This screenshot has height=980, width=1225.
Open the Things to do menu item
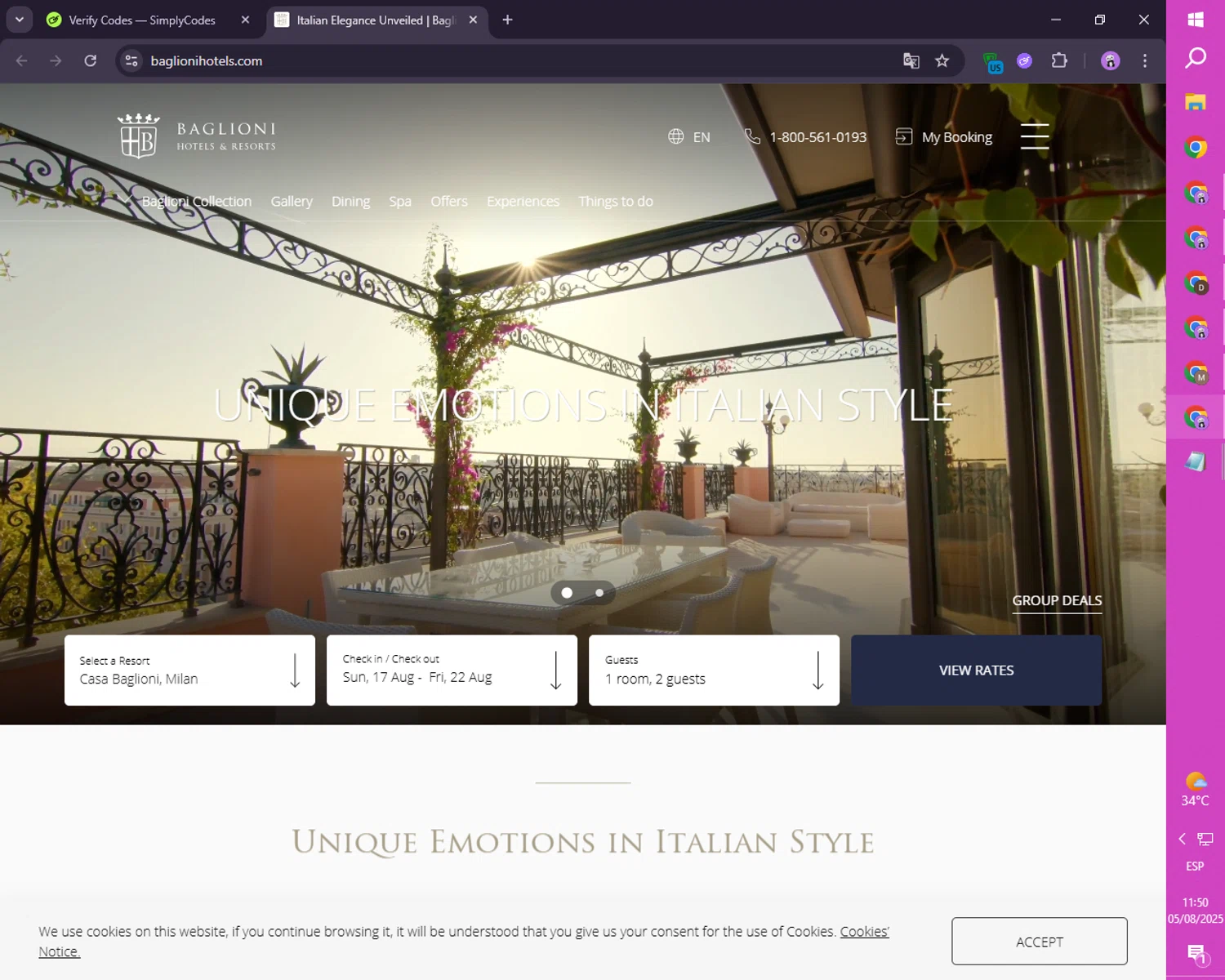coord(616,201)
